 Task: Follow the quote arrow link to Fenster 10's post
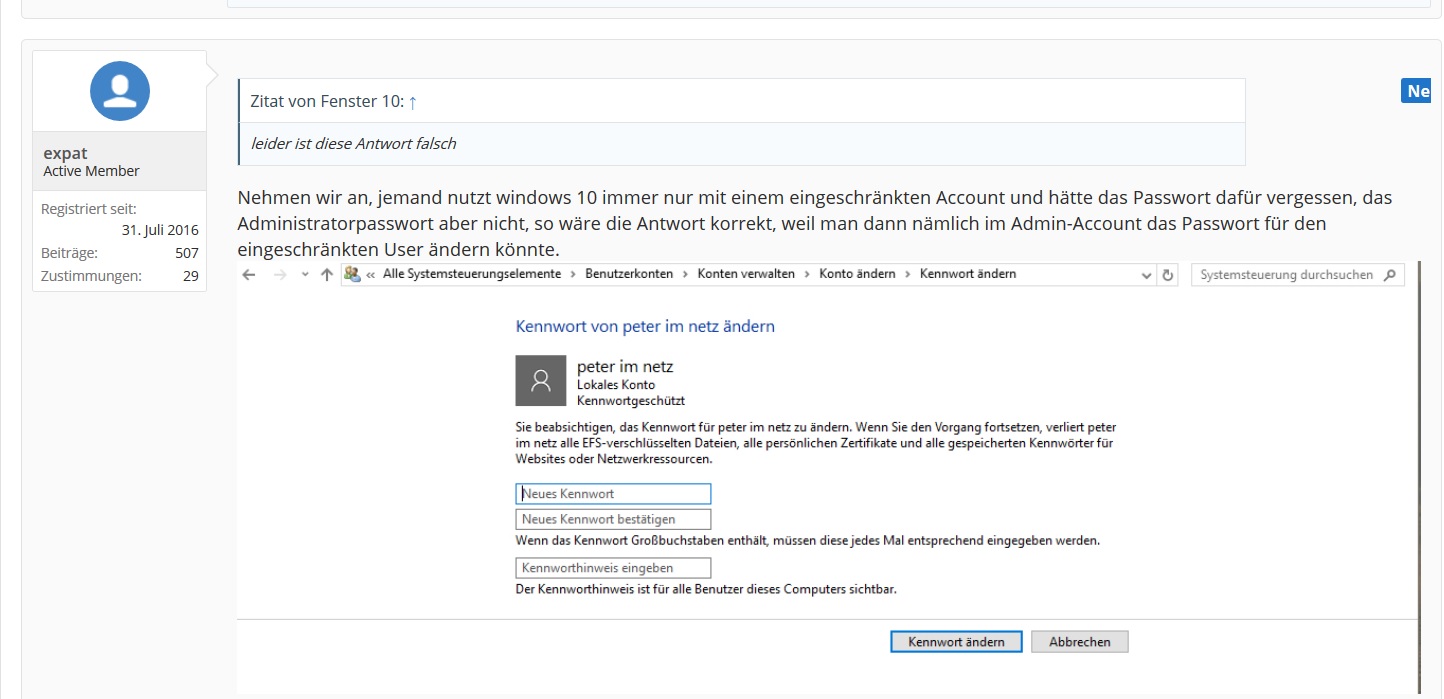click(413, 102)
